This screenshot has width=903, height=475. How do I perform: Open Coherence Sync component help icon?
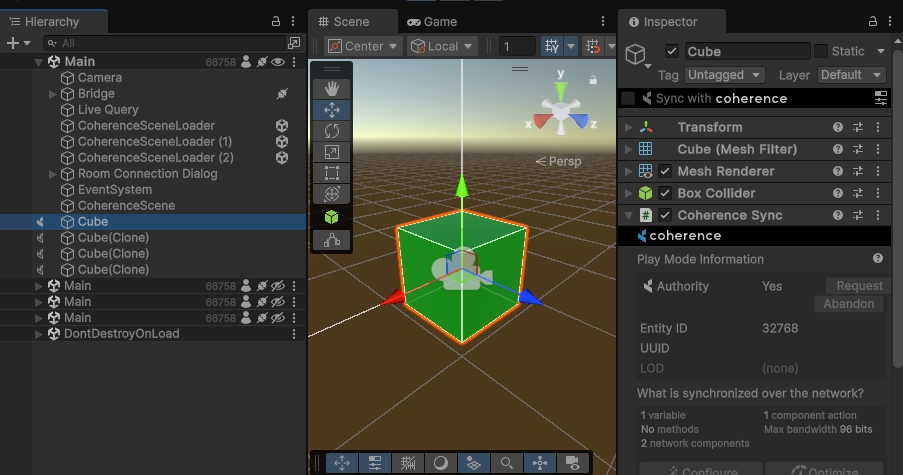838,215
